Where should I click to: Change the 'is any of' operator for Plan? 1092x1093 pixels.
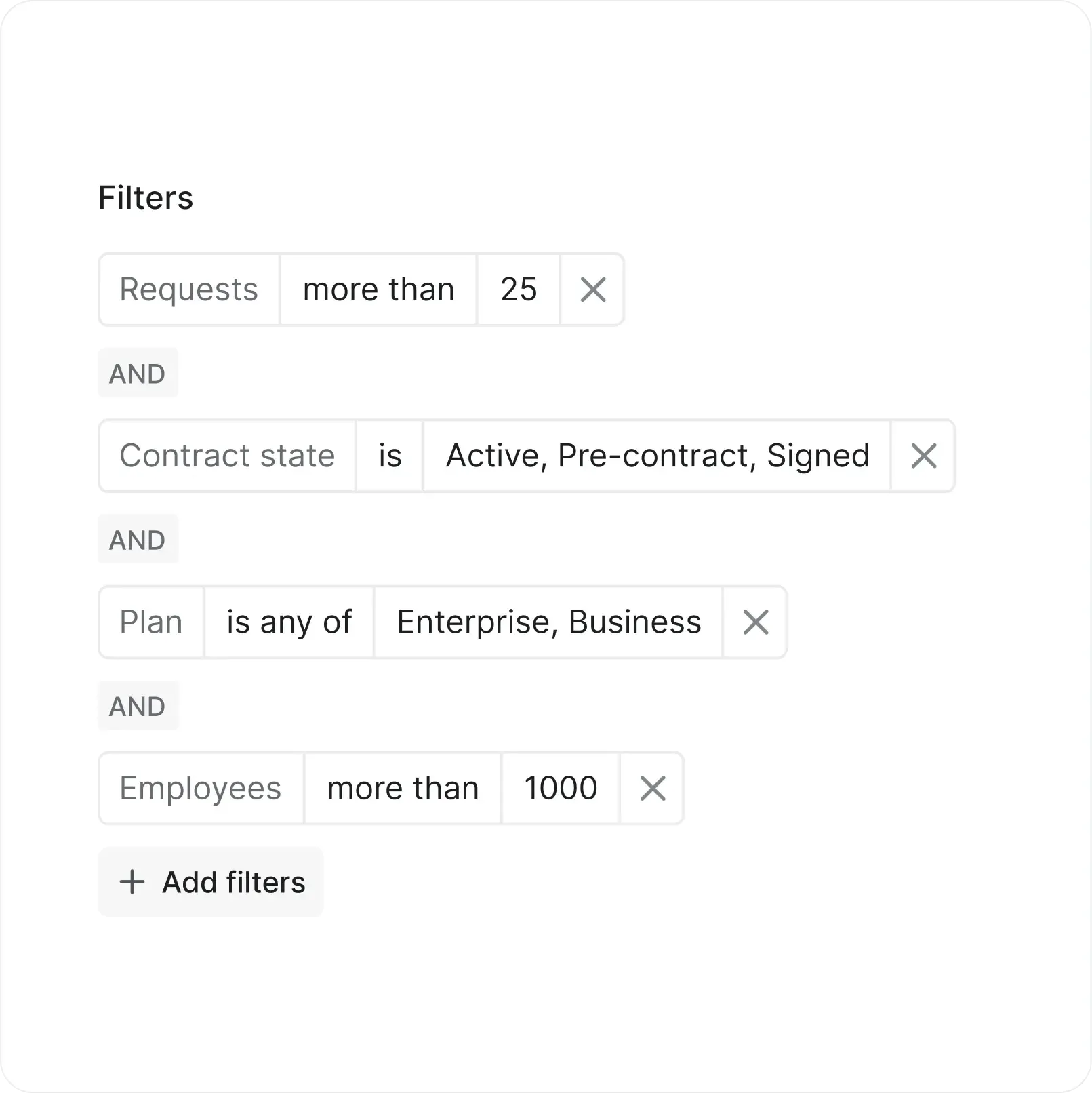pyautogui.click(x=289, y=622)
